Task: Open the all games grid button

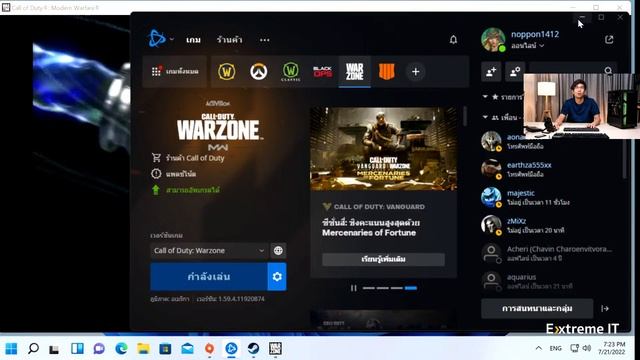Action: tap(175, 71)
